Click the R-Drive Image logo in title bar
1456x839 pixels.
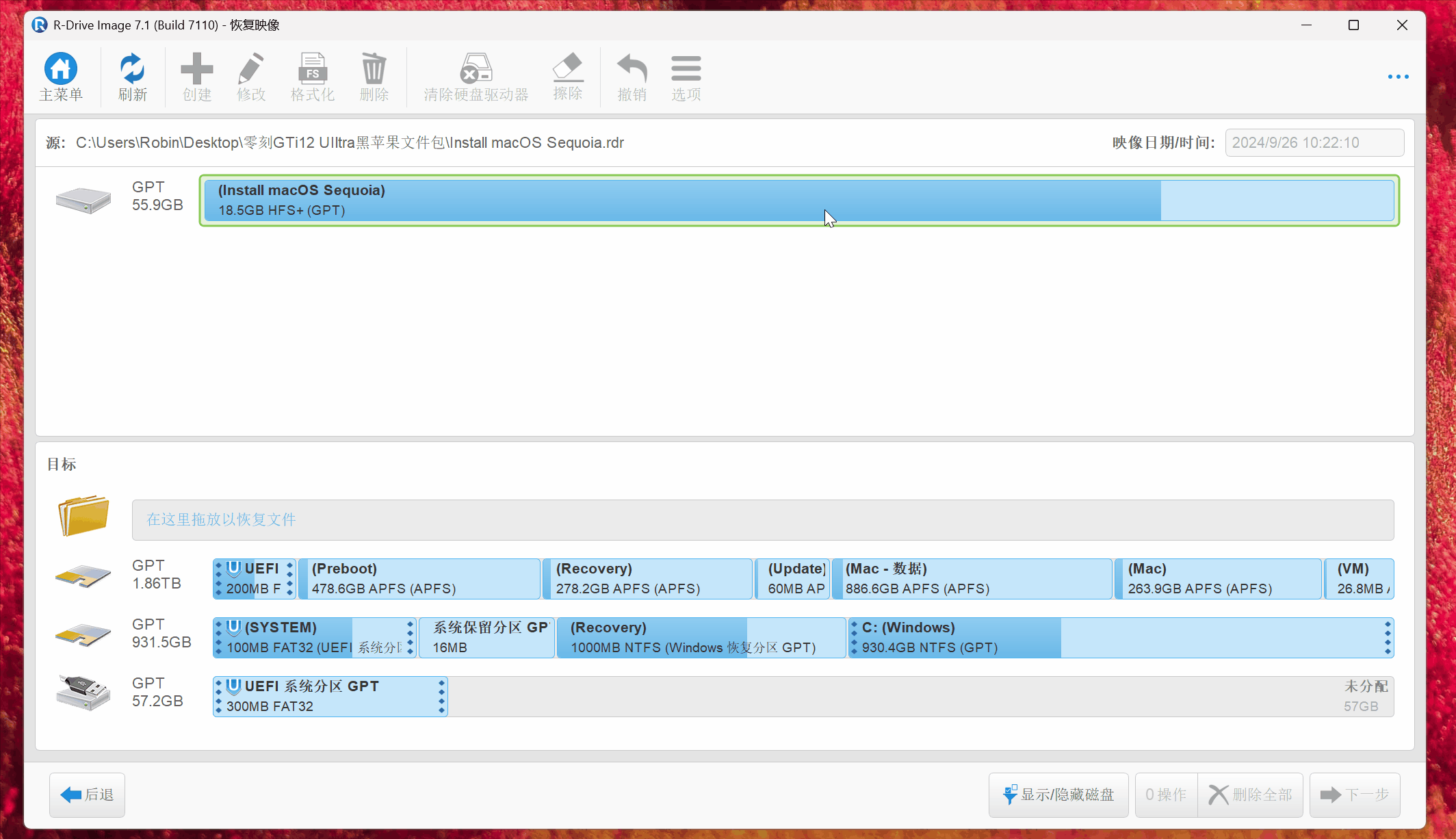[x=40, y=25]
